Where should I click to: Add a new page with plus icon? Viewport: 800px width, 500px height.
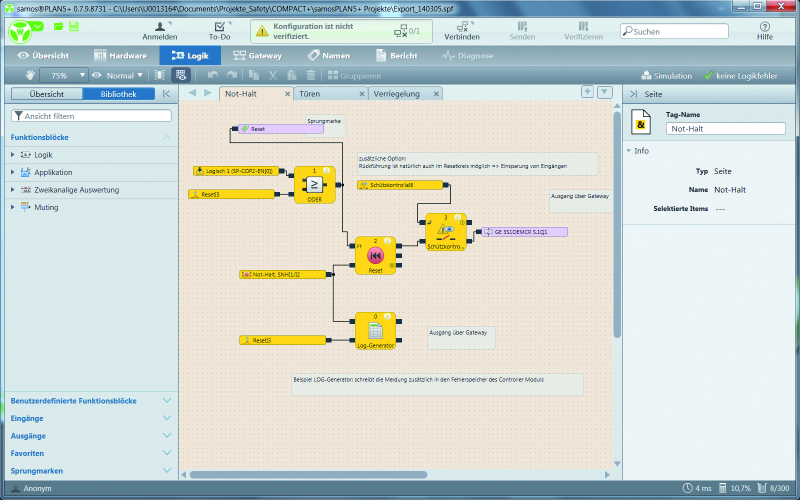(588, 92)
